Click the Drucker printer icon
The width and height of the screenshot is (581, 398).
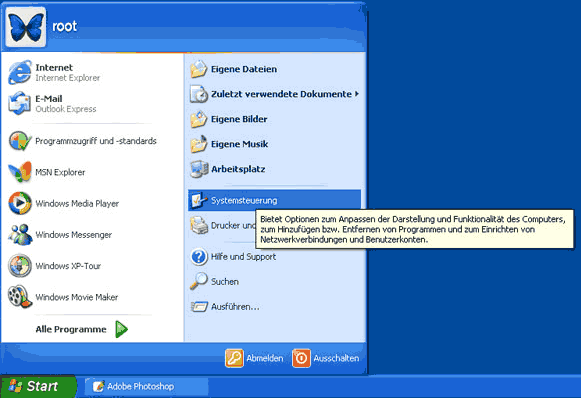tap(199, 225)
